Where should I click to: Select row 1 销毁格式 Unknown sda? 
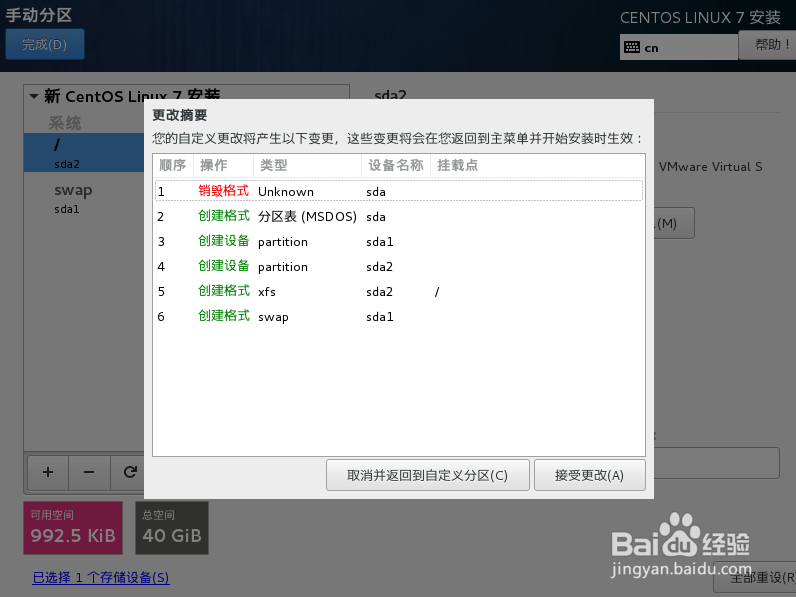[x=399, y=191]
